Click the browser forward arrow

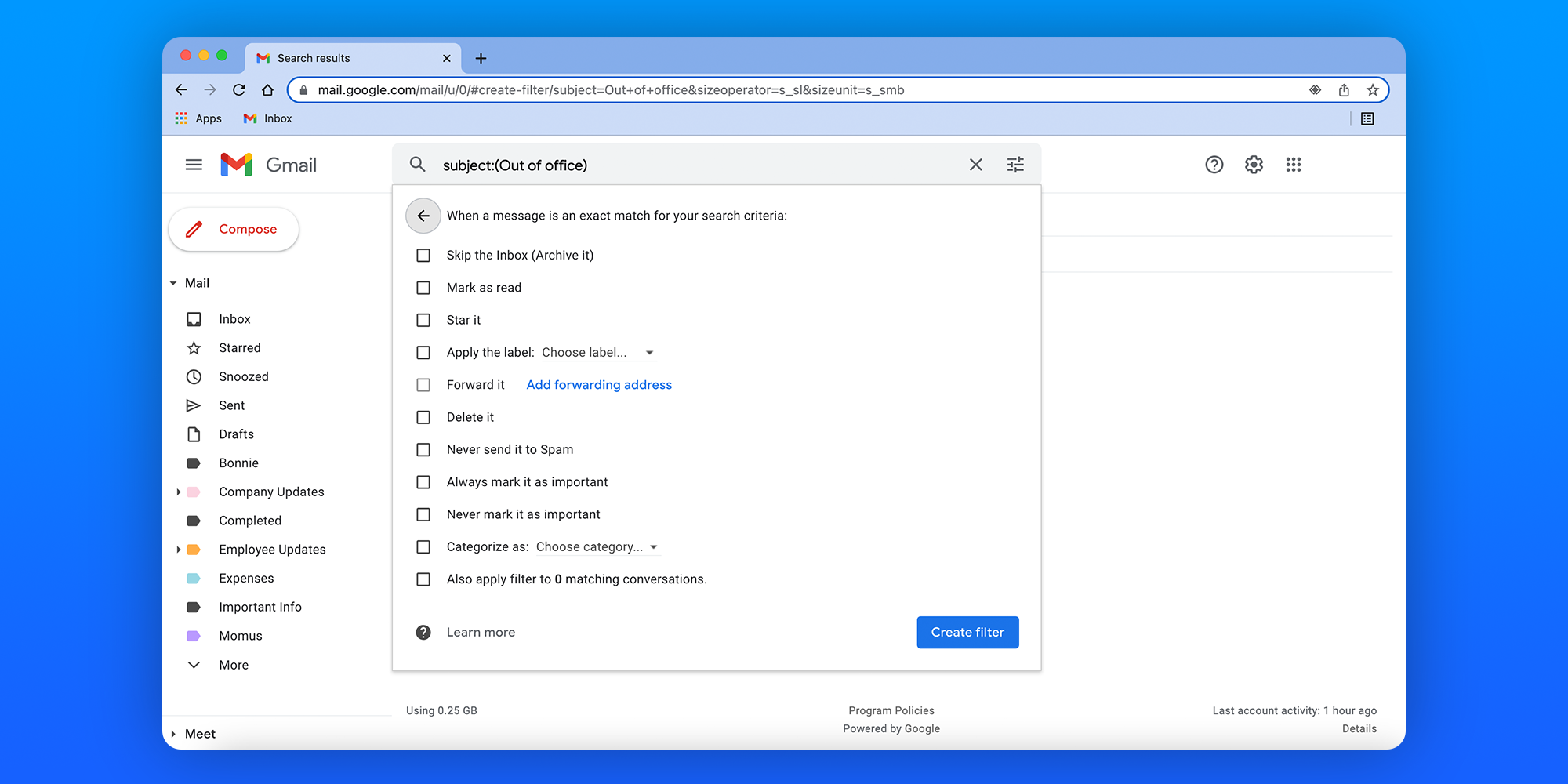pyautogui.click(x=209, y=90)
